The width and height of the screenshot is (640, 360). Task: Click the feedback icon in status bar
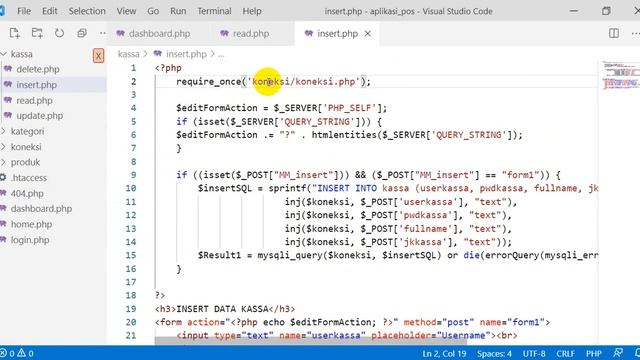pos(618,353)
